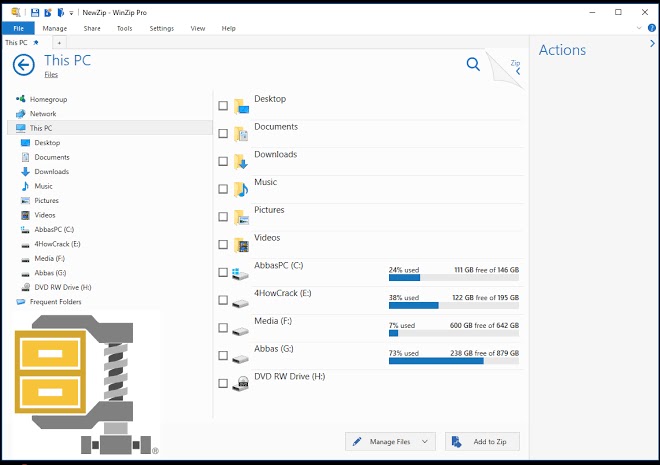This screenshot has width=660, height=465.
Task: Open the Share ribbon tab
Action: tap(92, 28)
